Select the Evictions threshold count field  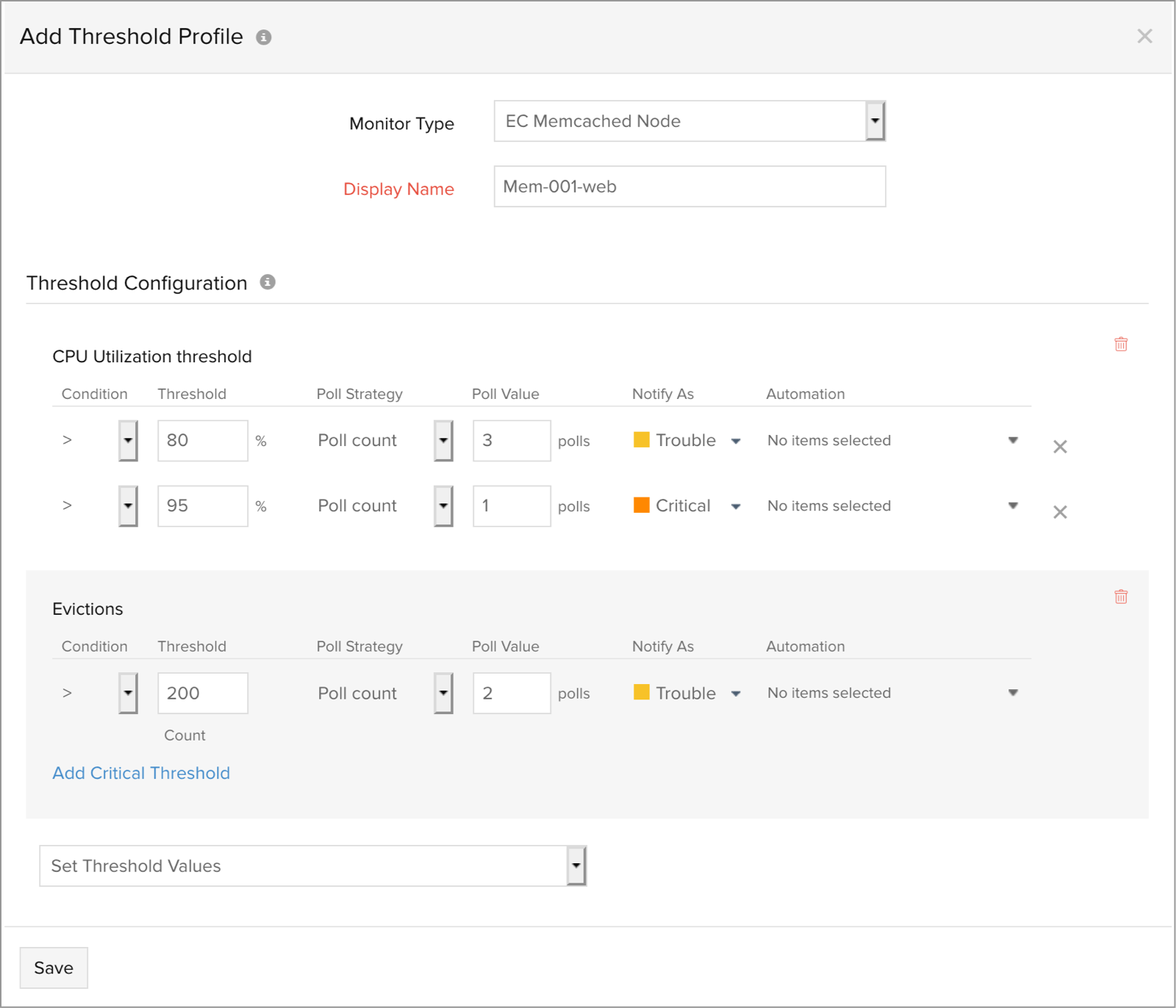(x=202, y=692)
